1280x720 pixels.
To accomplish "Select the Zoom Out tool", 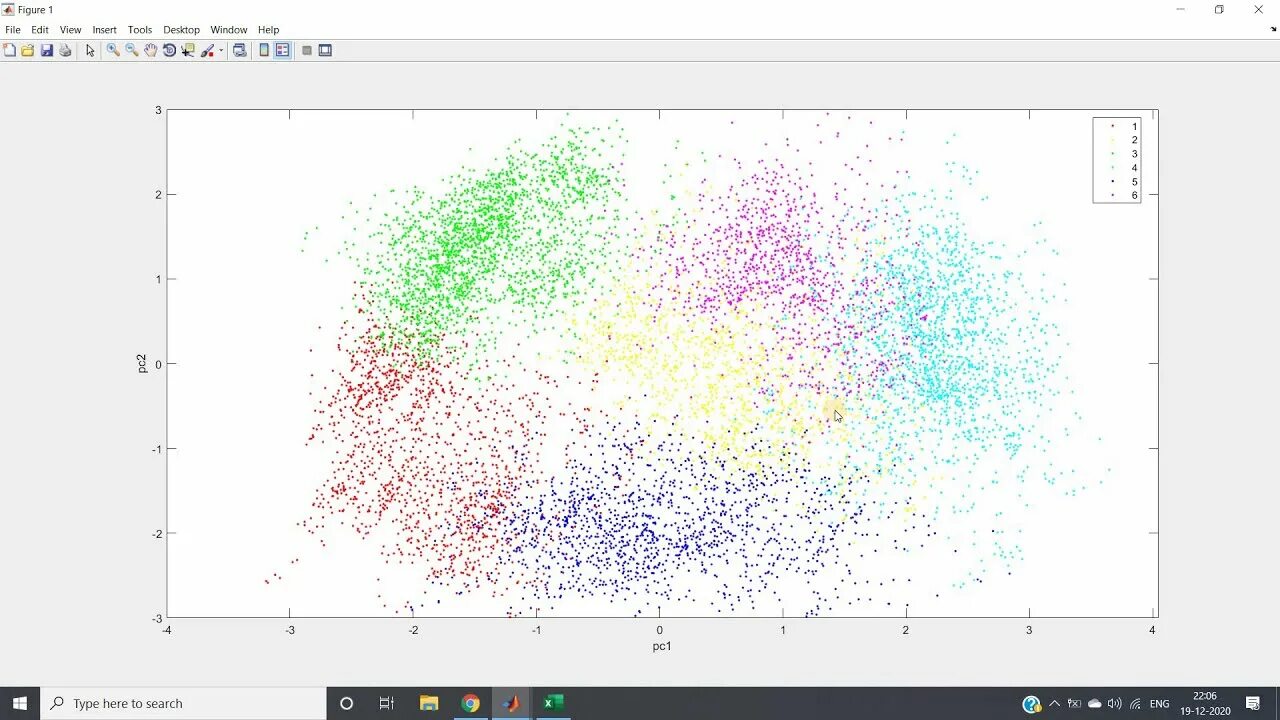I will pyautogui.click(x=130, y=50).
